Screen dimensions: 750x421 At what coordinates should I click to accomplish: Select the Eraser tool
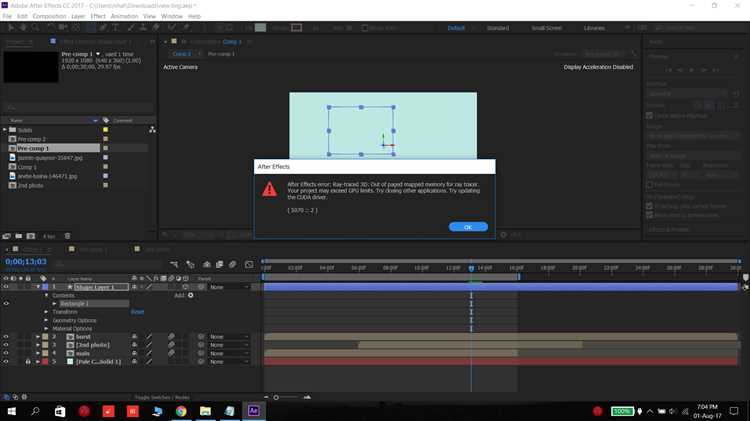pyautogui.click(x=155, y=28)
